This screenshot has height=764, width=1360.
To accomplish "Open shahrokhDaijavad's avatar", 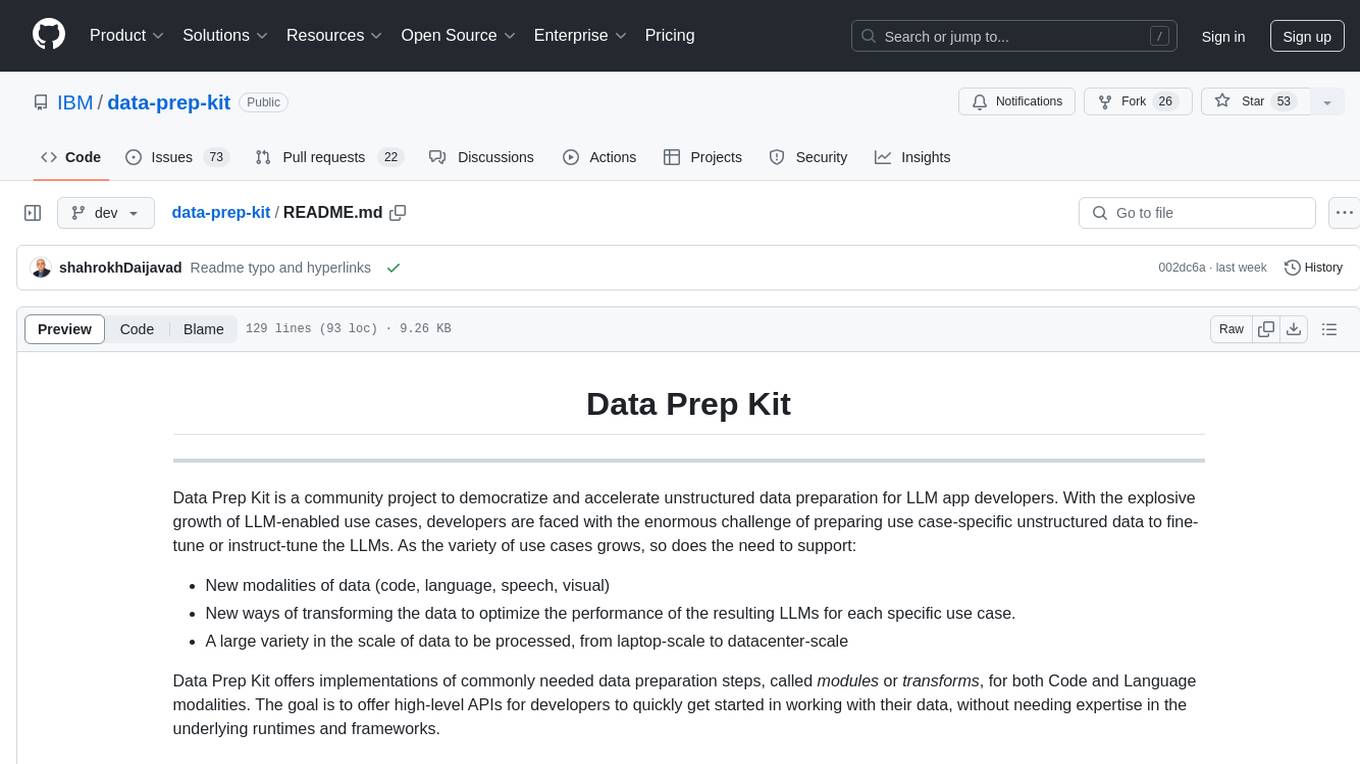I will tap(41, 268).
